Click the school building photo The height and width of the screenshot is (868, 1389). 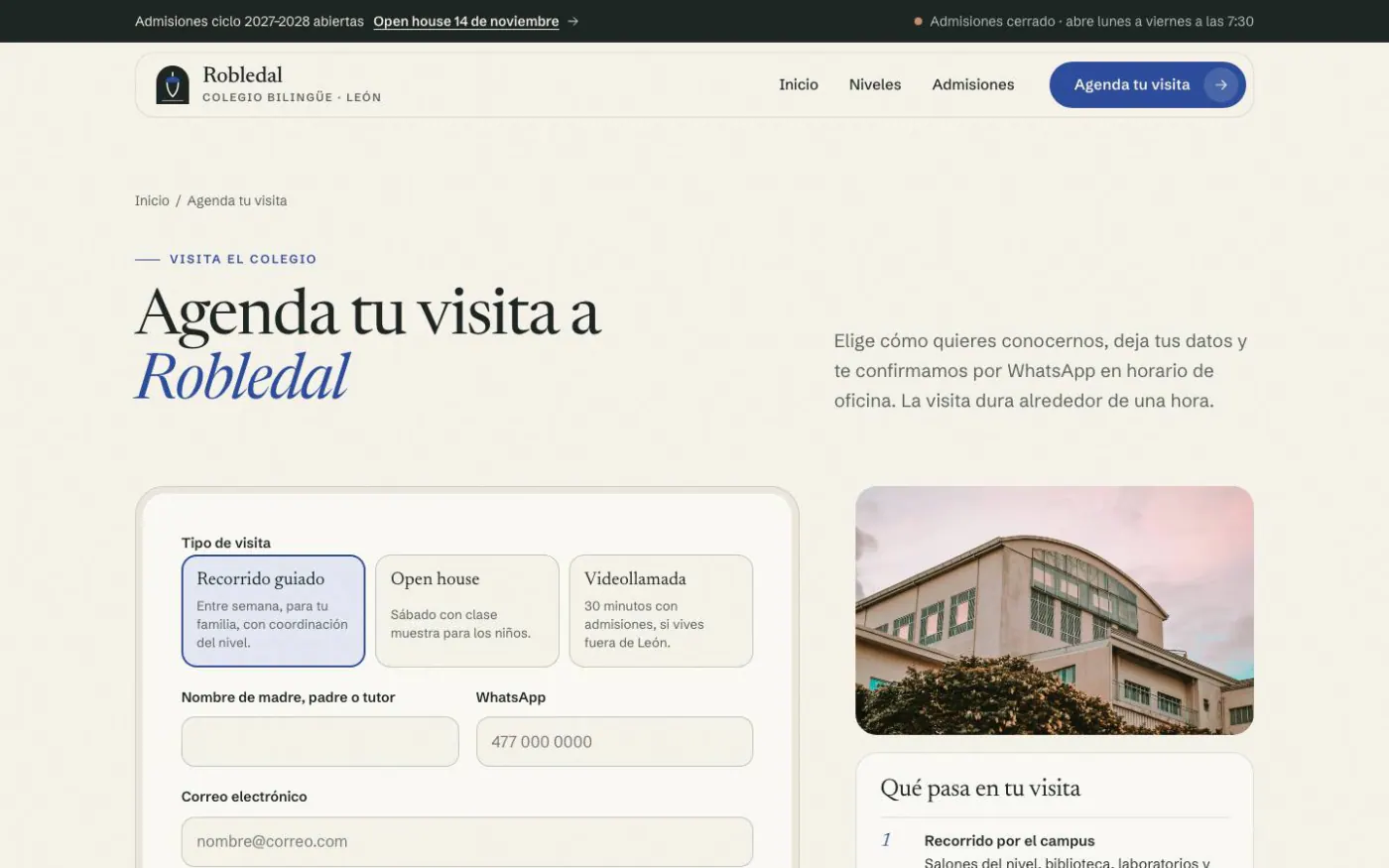[x=1055, y=610]
